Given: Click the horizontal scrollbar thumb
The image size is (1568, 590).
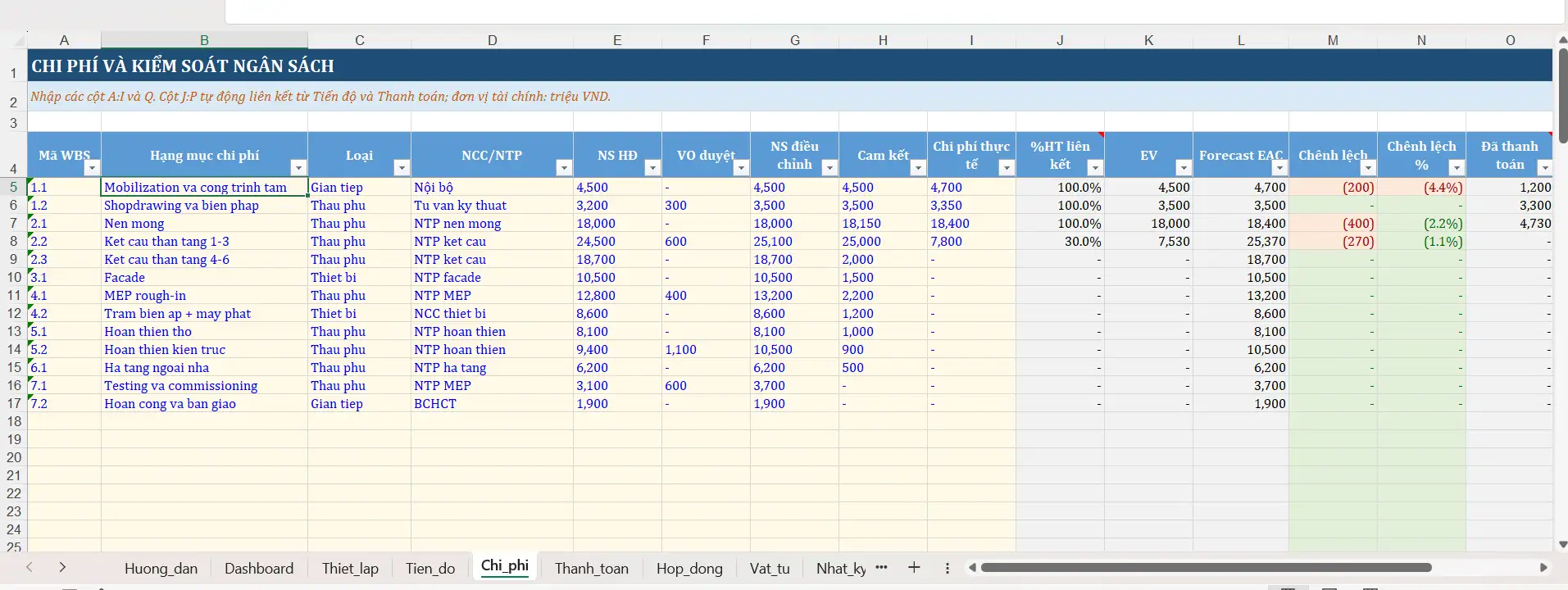Looking at the screenshot, I should tap(1205, 567).
